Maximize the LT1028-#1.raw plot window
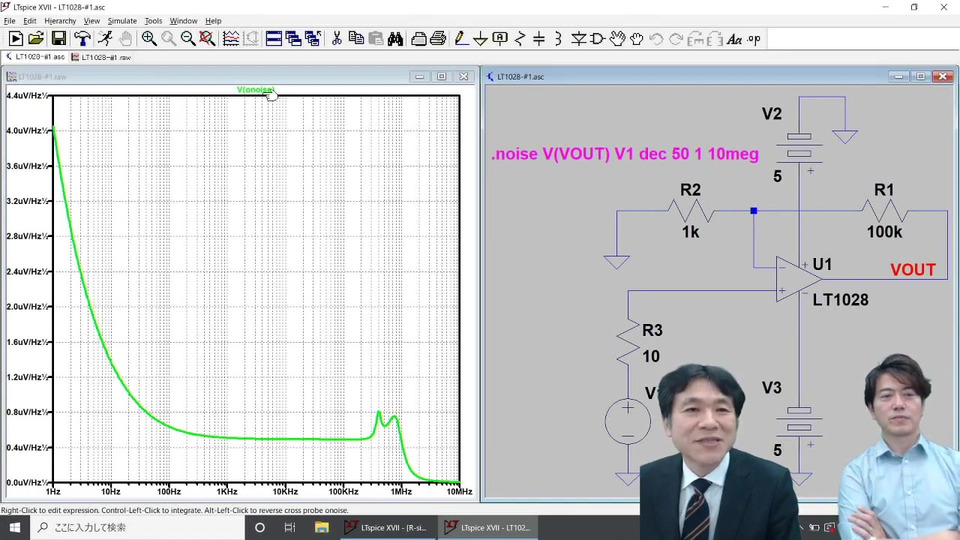Viewport: 960px width, 540px height. (x=441, y=77)
